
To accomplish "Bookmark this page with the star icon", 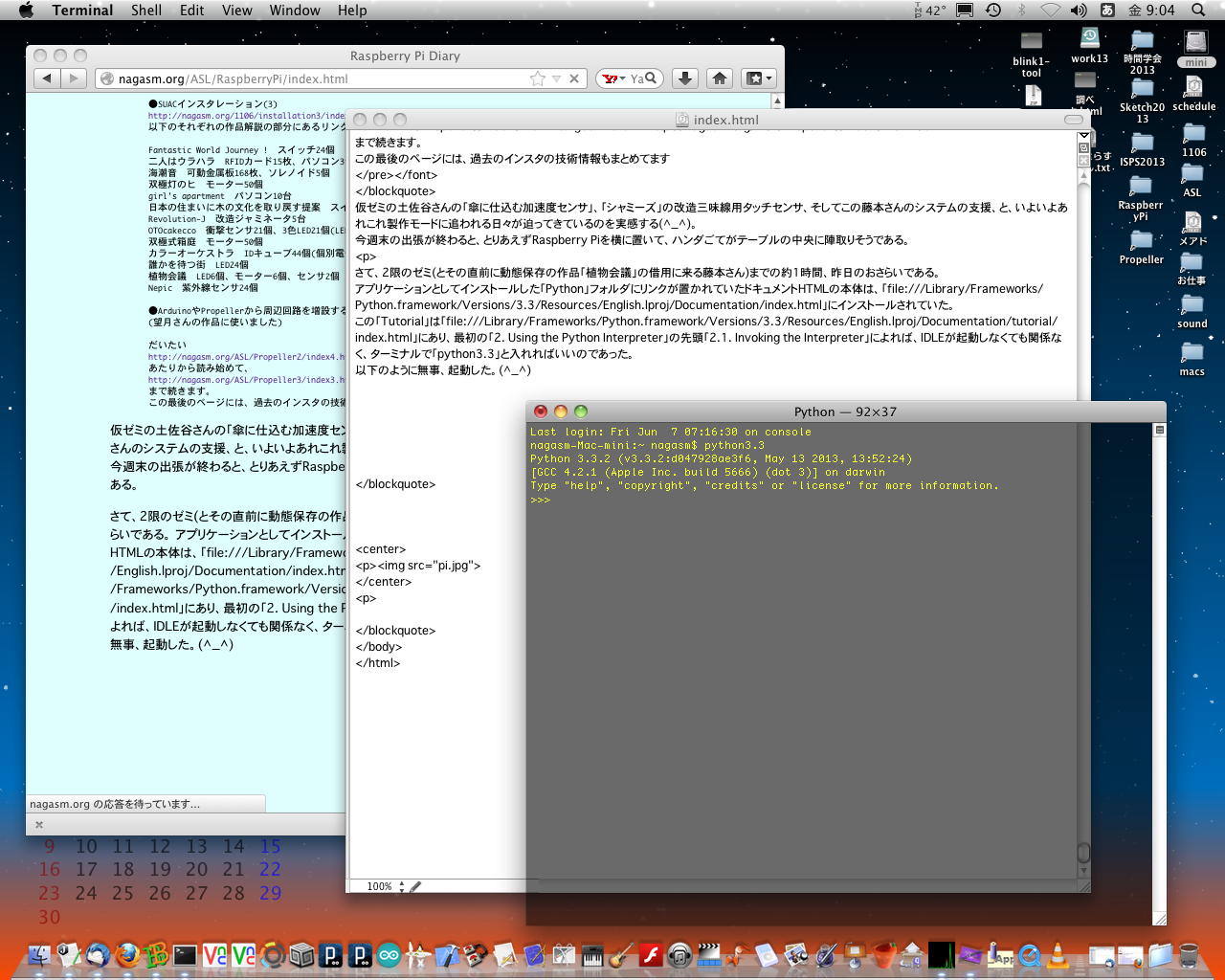I will pyautogui.click(x=538, y=78).
